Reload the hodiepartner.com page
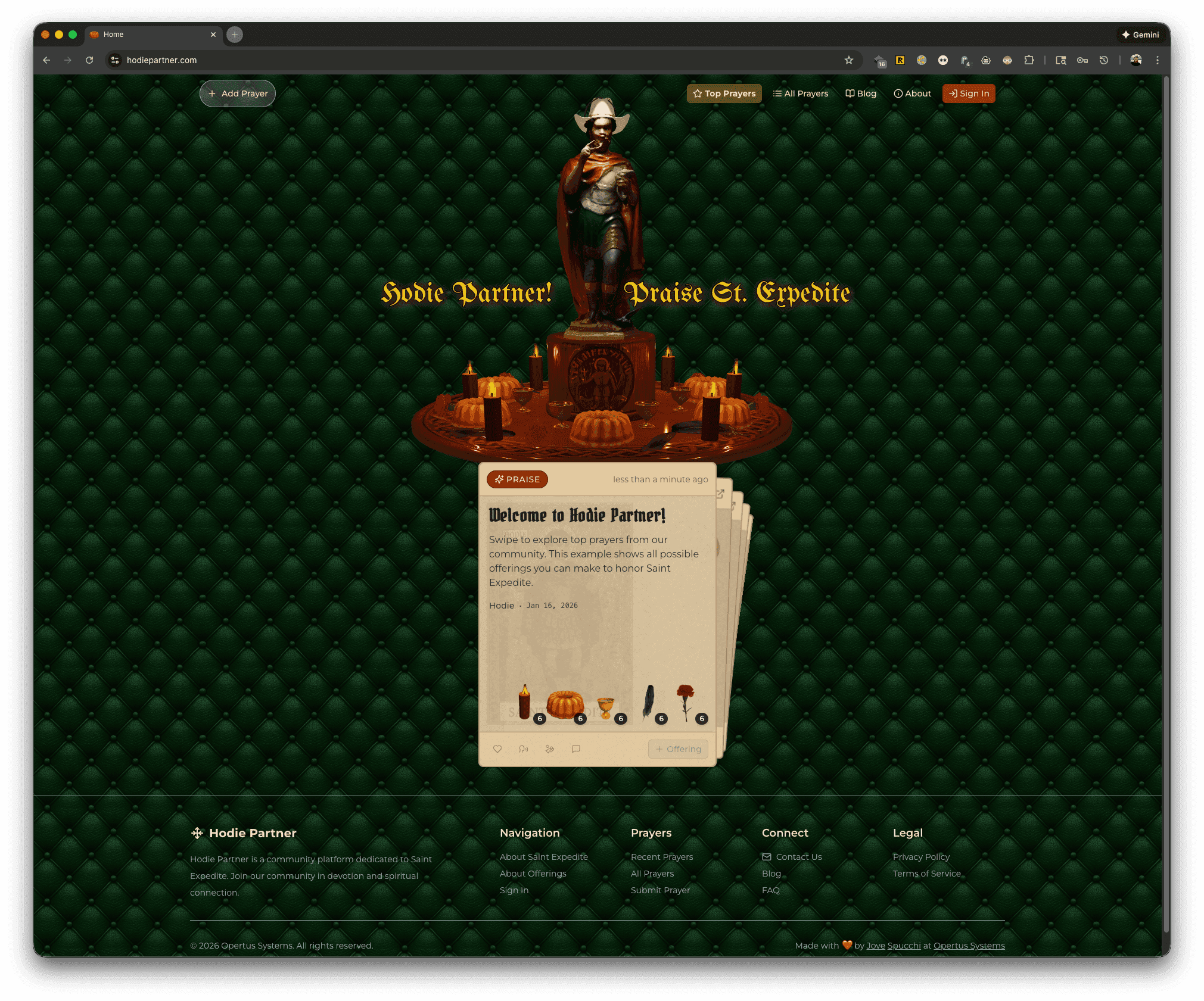Viewport: 1204px width, 1001px height. (89, 60)
